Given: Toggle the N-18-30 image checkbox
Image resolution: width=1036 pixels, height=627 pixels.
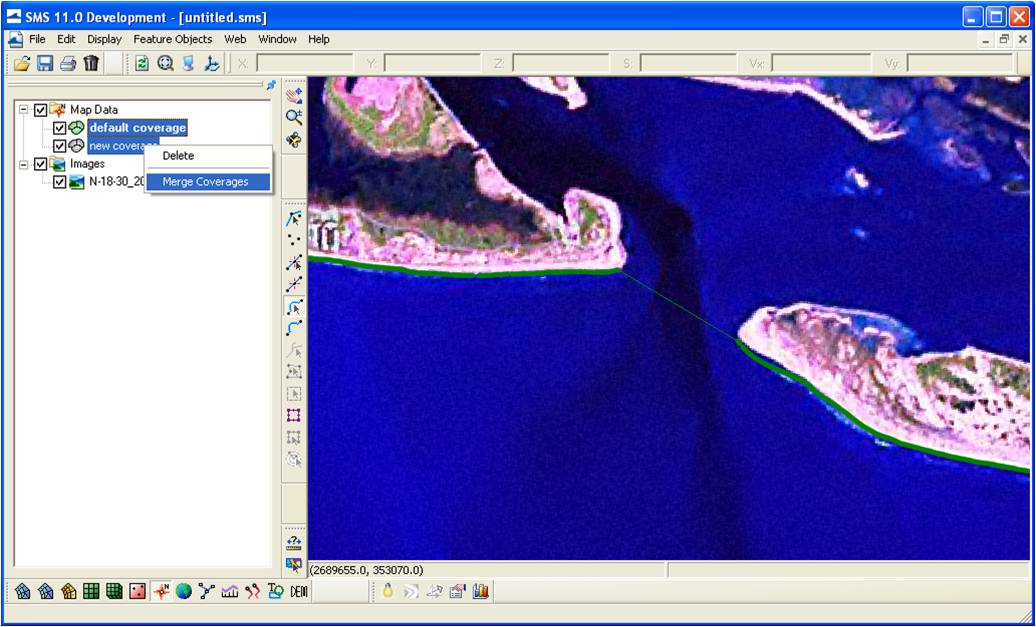Looking at the screenshot, I should tap(59, 182).
